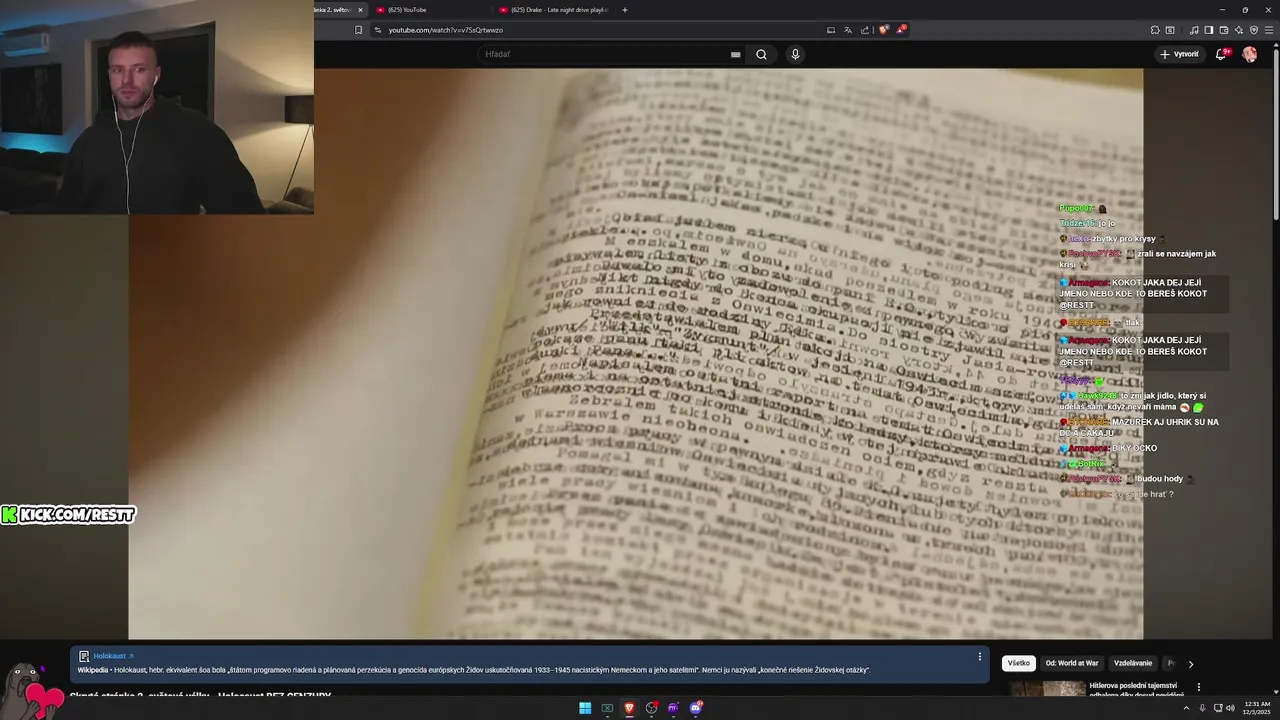Open YouTube notifications bell
This screenshot has height=720, width=1280.
click(x=1221, y=54)
